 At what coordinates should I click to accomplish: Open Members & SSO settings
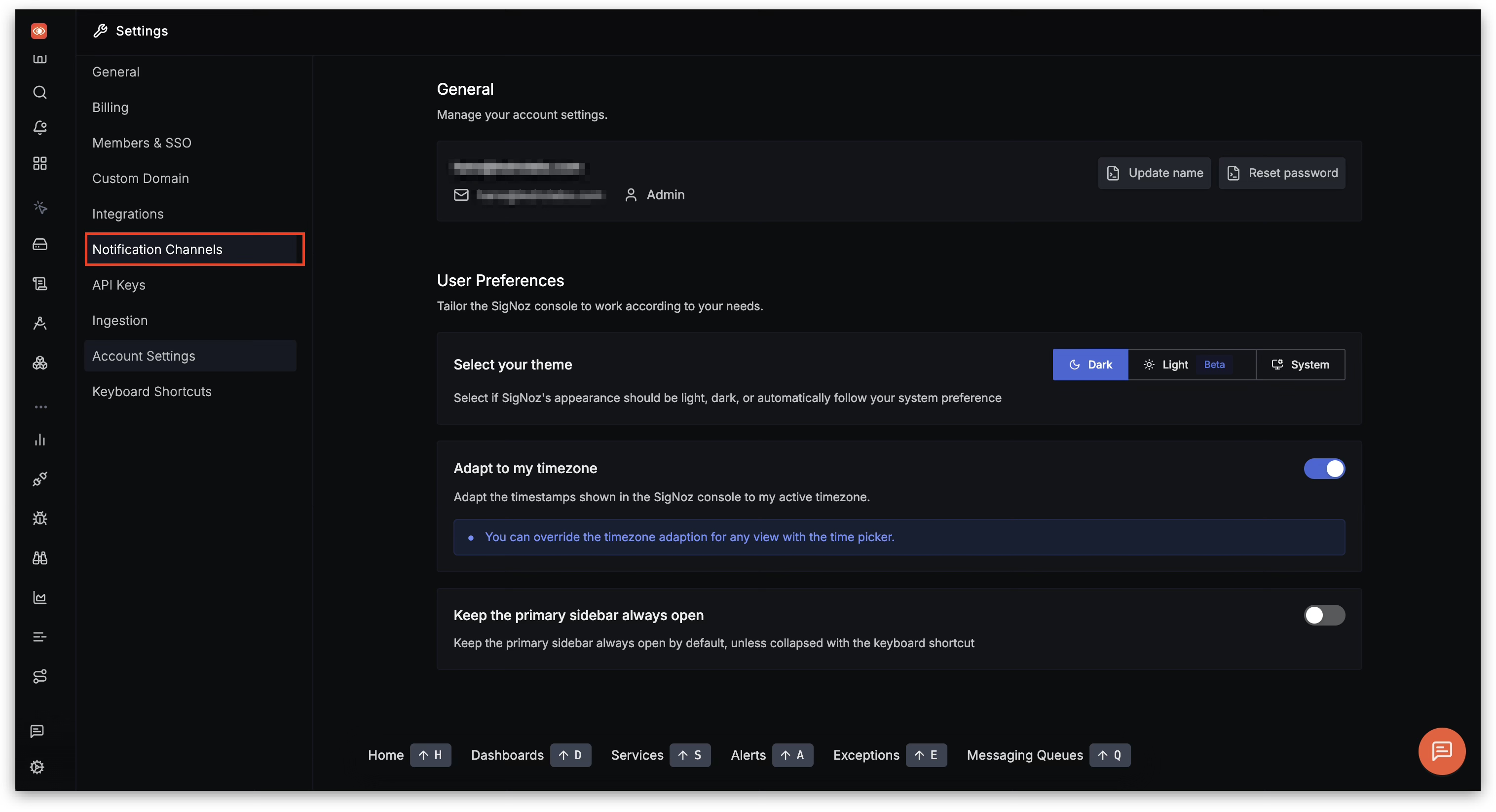[142, 143]
